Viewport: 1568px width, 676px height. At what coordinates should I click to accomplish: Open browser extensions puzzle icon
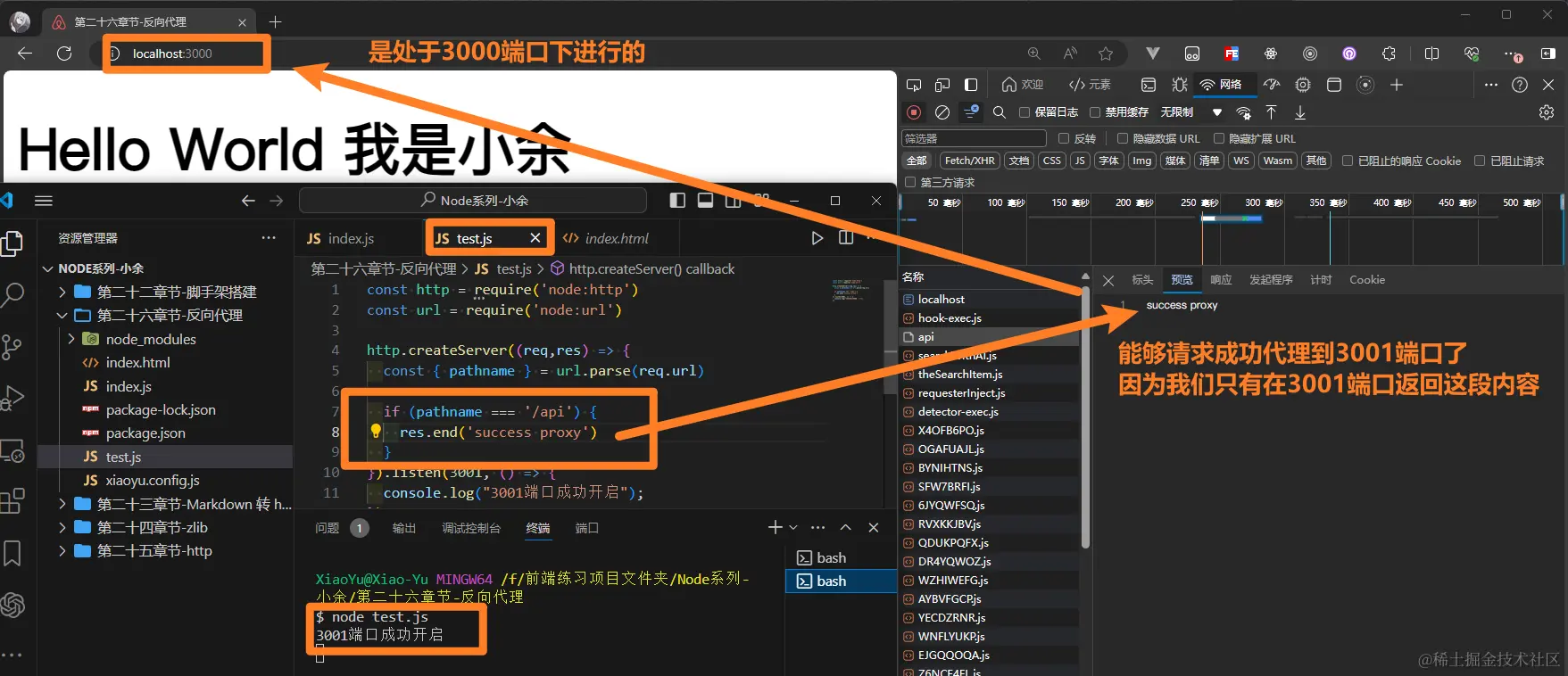click(x=1389, y=54)
